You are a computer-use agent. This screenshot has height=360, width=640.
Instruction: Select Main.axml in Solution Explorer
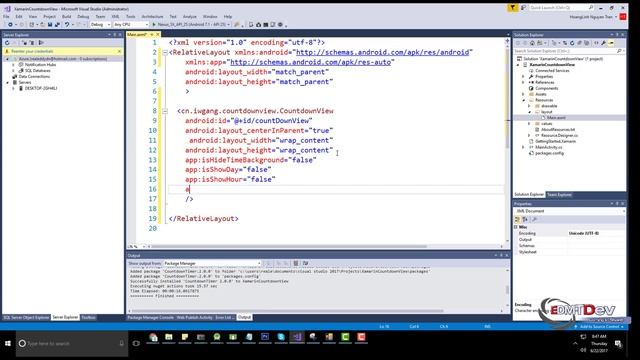coord(556,118)
